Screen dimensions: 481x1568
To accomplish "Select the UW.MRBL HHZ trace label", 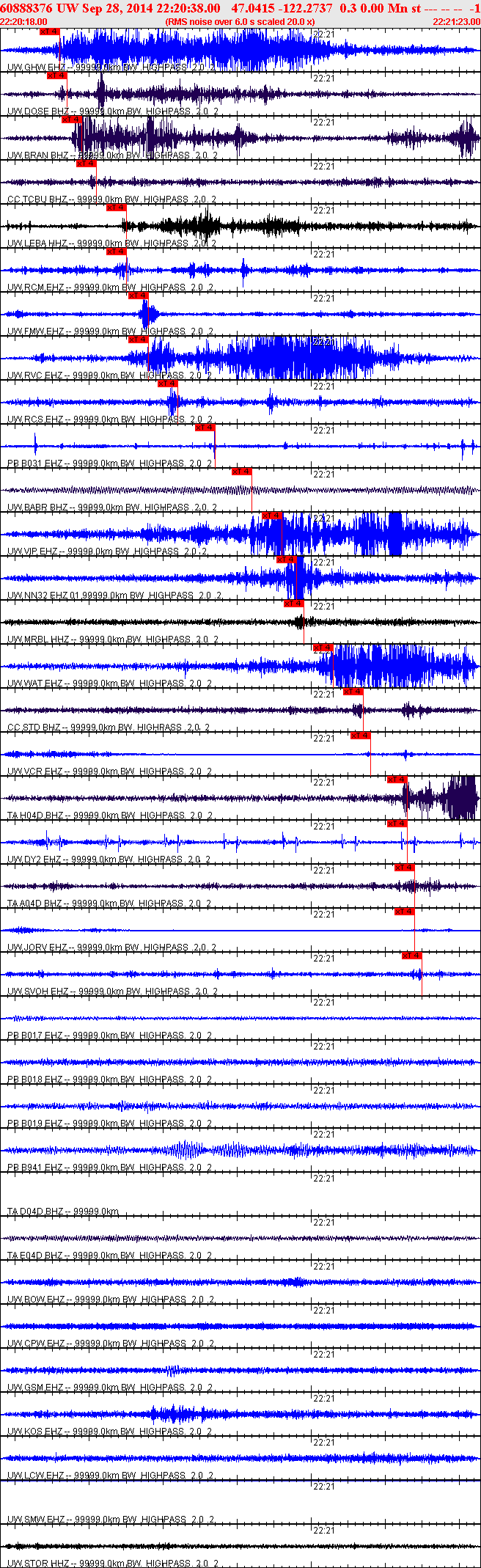I will pos(113,640).
